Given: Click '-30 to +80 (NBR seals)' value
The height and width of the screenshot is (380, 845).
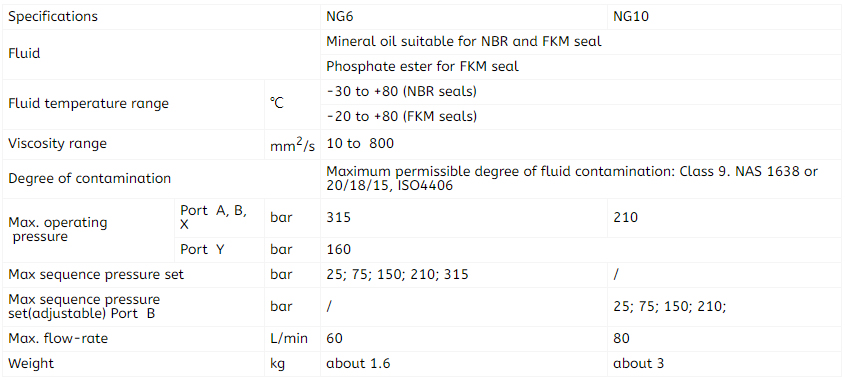Looking at the screenshot, I should [x=401, y=92].
